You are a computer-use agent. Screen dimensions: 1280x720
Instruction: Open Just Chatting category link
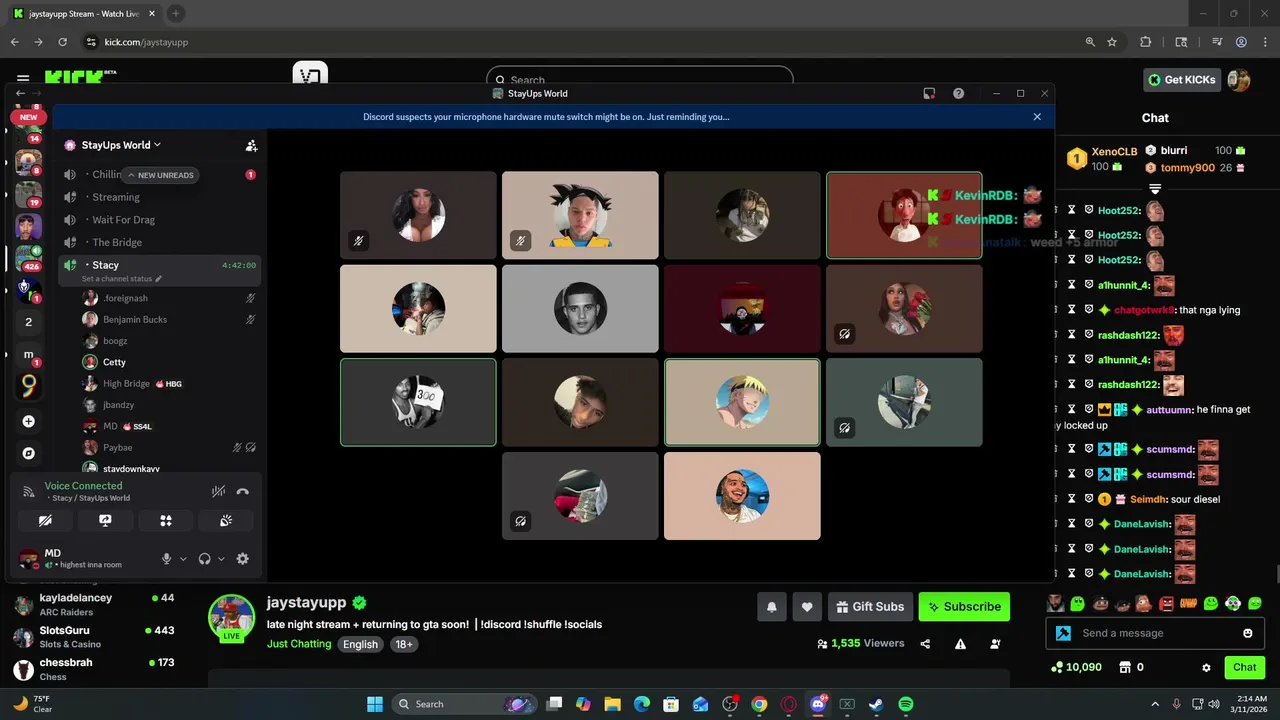click(x=299, y=644)
